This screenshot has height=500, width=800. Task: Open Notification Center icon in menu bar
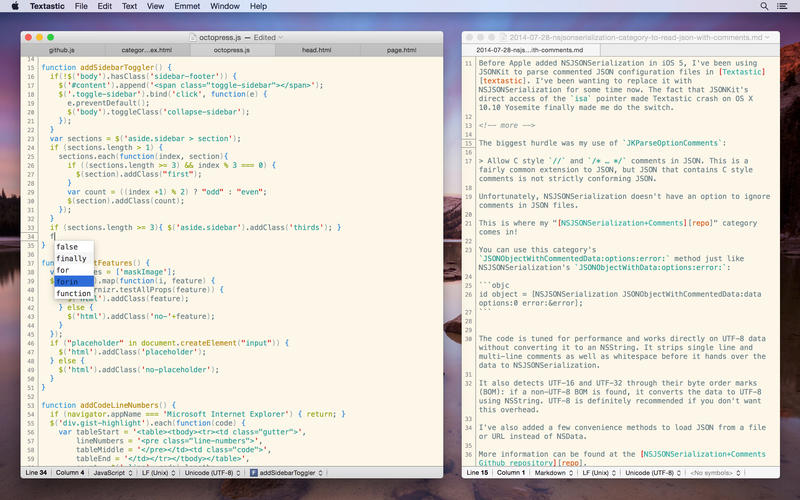[x=782, y=6]
